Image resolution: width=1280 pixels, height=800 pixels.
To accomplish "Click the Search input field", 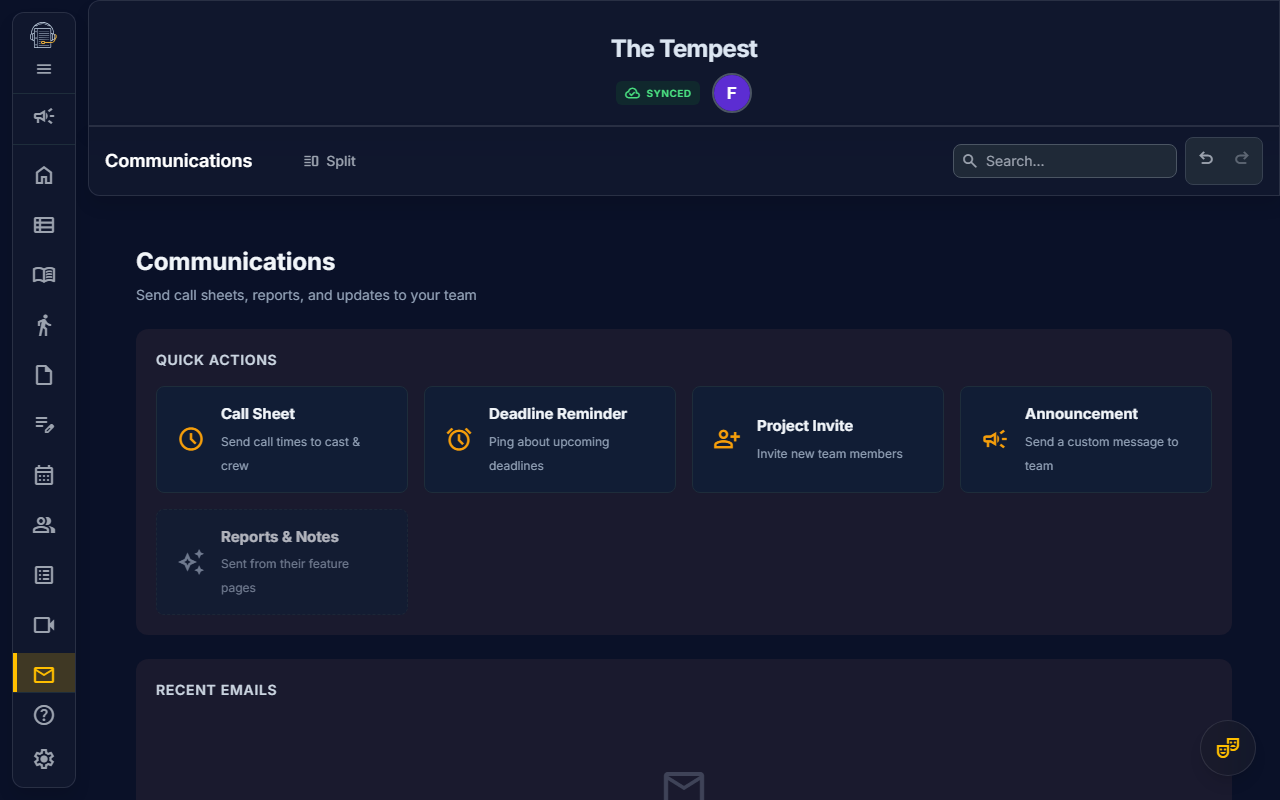I will tap(1064, 160).
